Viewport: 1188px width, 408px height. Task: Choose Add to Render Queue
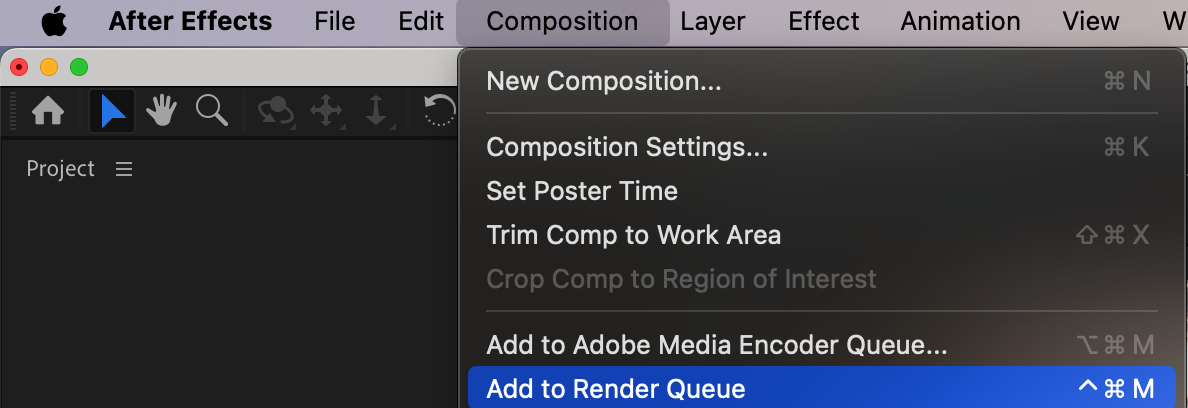[616, 389]
